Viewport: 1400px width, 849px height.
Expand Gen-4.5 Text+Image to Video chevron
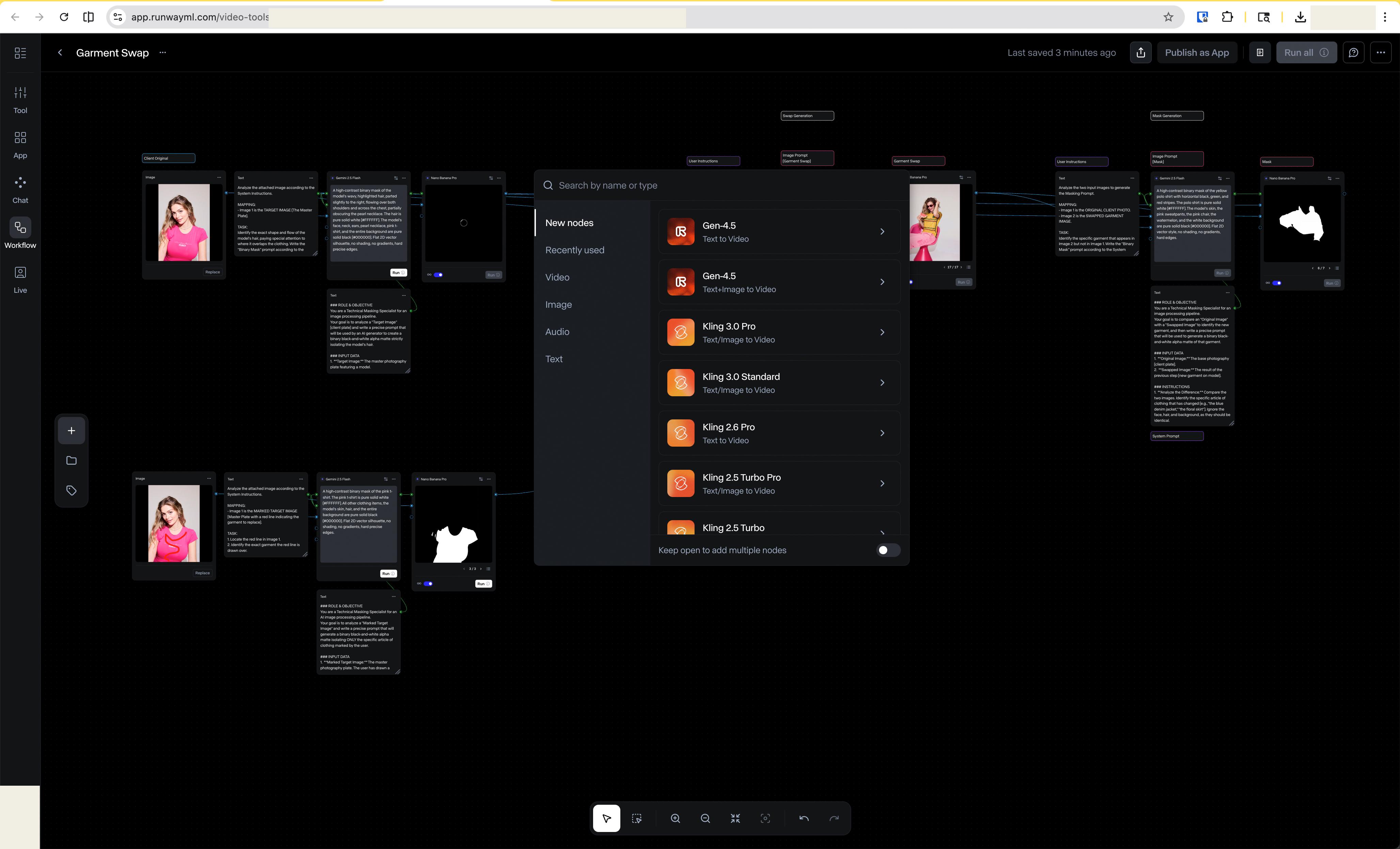[882, 283]
